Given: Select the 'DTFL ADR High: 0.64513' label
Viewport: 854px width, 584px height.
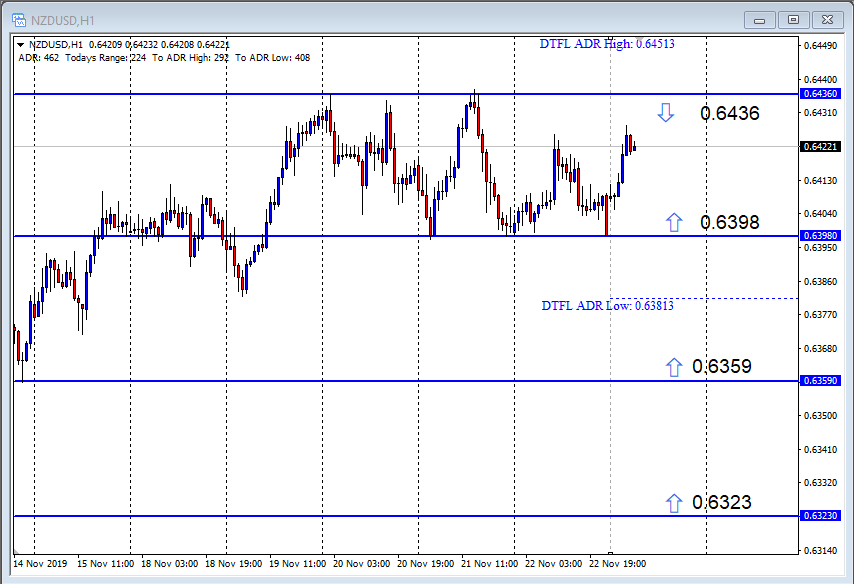Looking at the screenshot, I should click(x=607, y=44).
